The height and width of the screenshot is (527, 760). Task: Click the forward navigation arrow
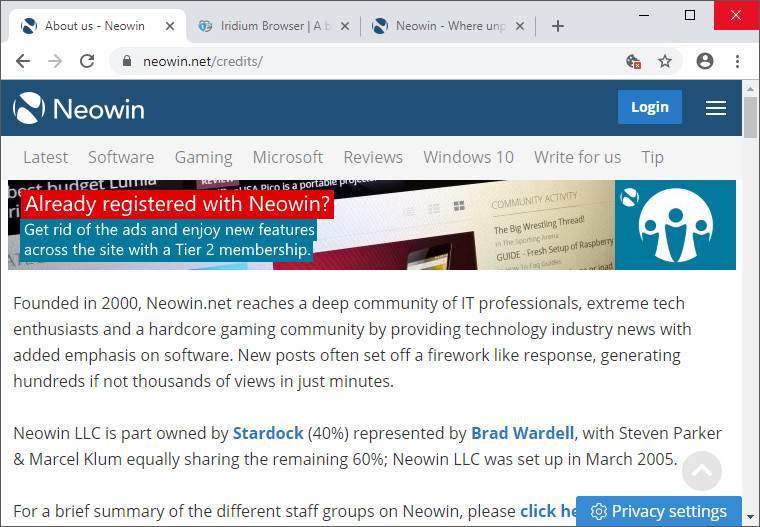pyautogui.click(x=55, y=61)
